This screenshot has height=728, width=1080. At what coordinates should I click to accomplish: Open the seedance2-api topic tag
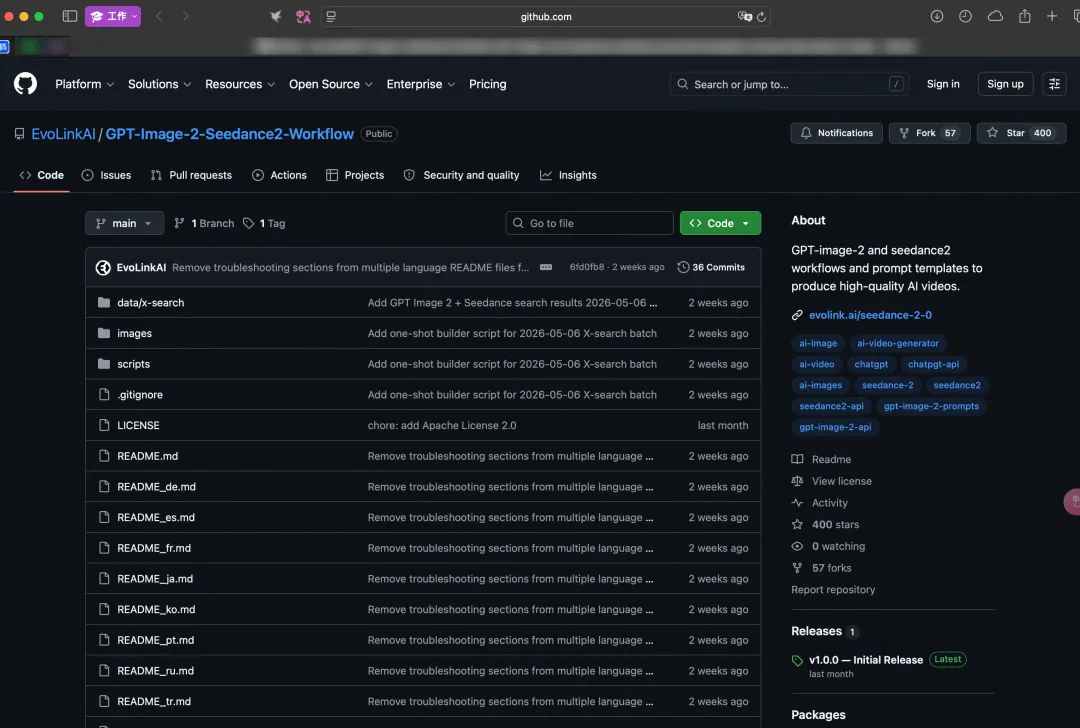(831, 406)
